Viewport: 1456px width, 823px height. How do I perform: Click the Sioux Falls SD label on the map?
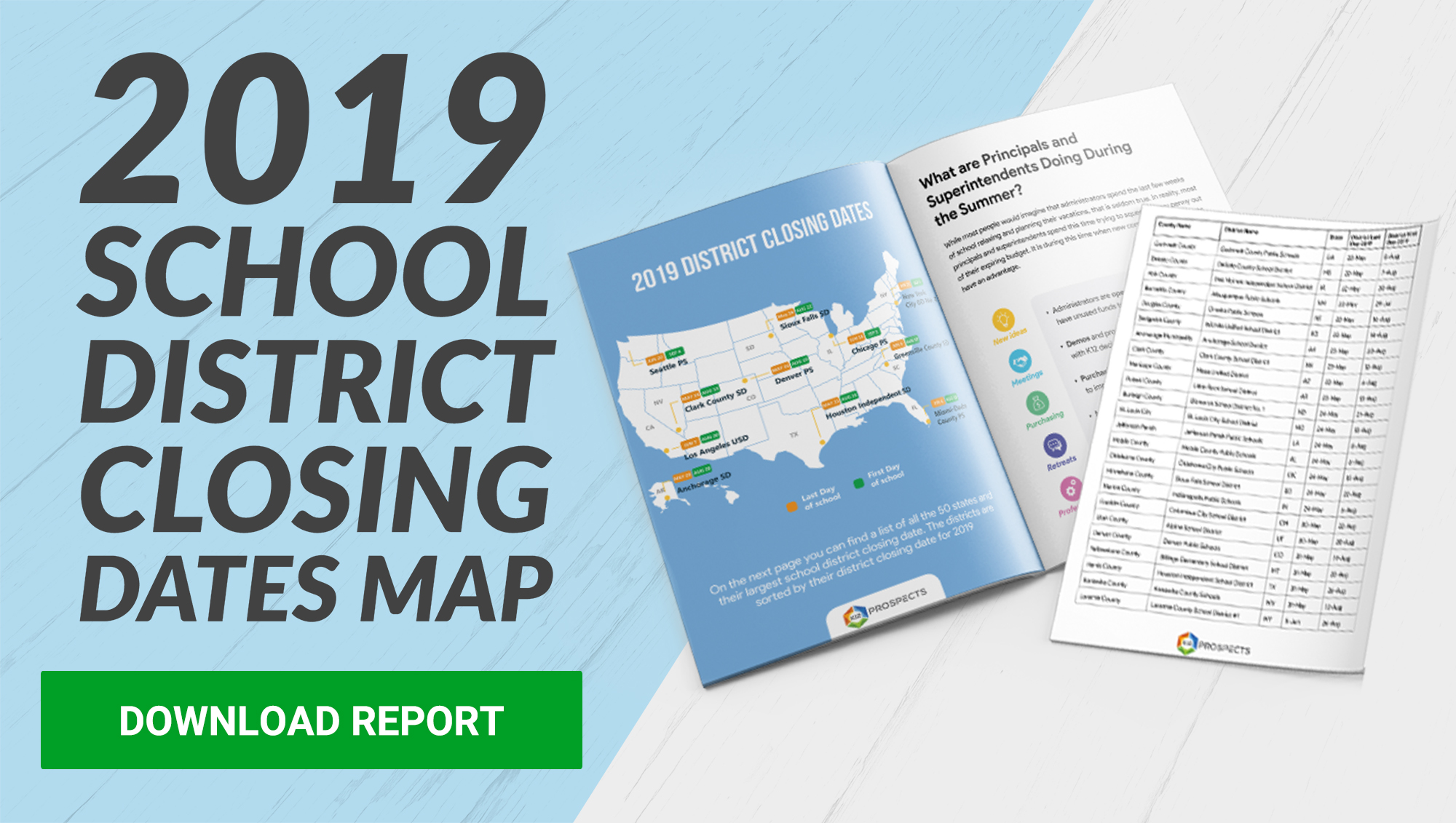(x=802, y=321)
